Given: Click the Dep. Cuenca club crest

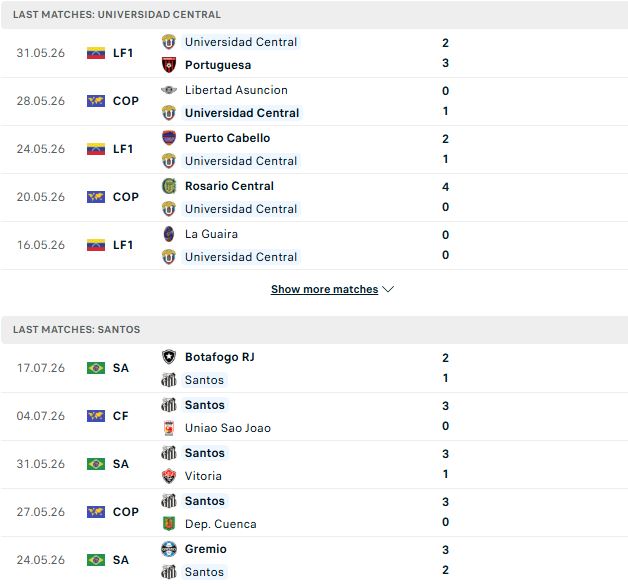Looking at the screenshot, I should 169,524.
